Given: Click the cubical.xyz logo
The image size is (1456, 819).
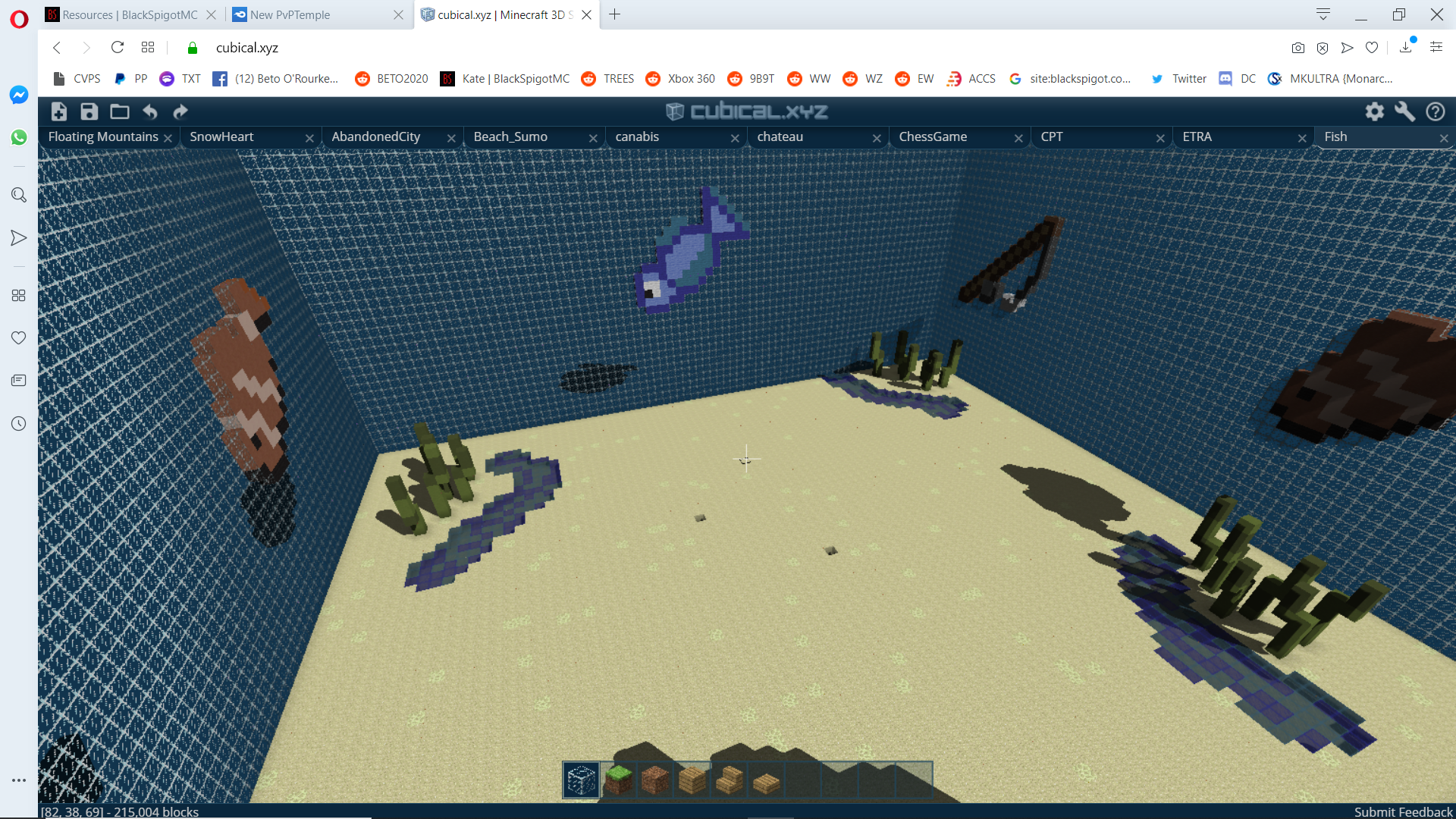Looking at the screenshot, I should pyautogui.click(x=747, y=112).
